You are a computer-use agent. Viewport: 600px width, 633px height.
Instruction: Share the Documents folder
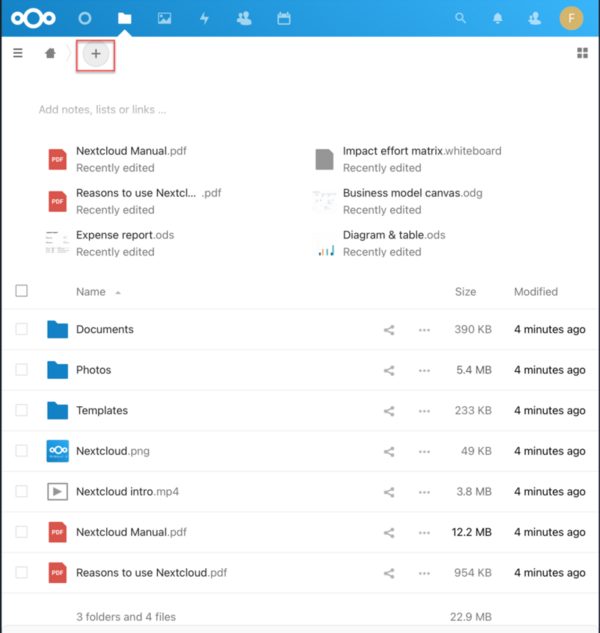389,330
